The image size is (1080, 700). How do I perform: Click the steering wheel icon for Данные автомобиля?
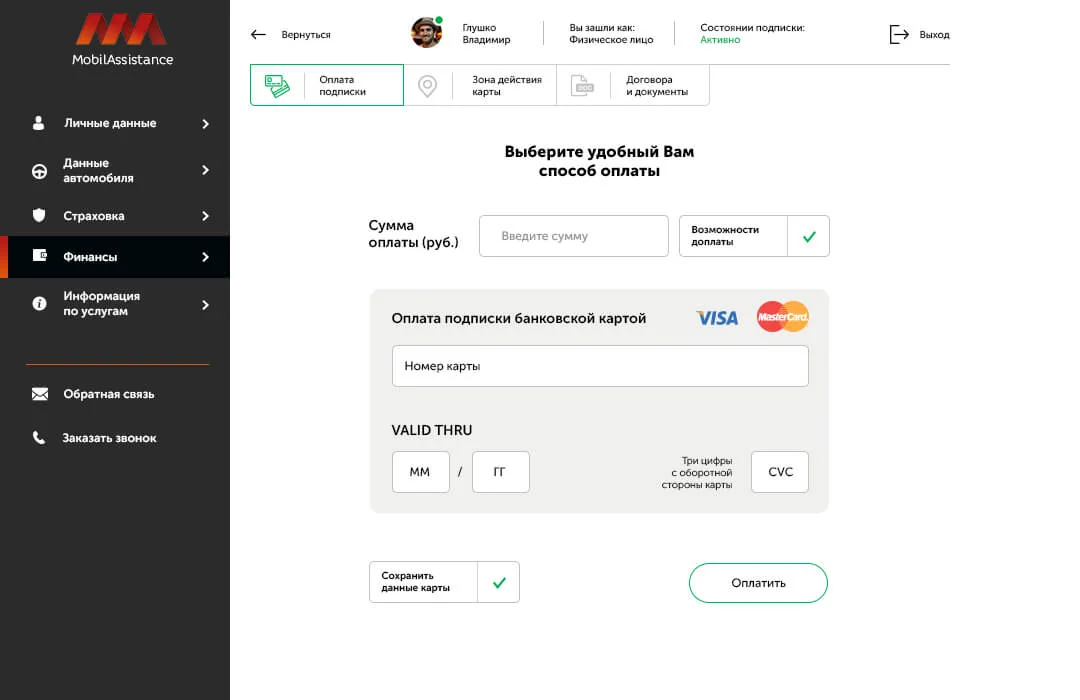[39, 171]
